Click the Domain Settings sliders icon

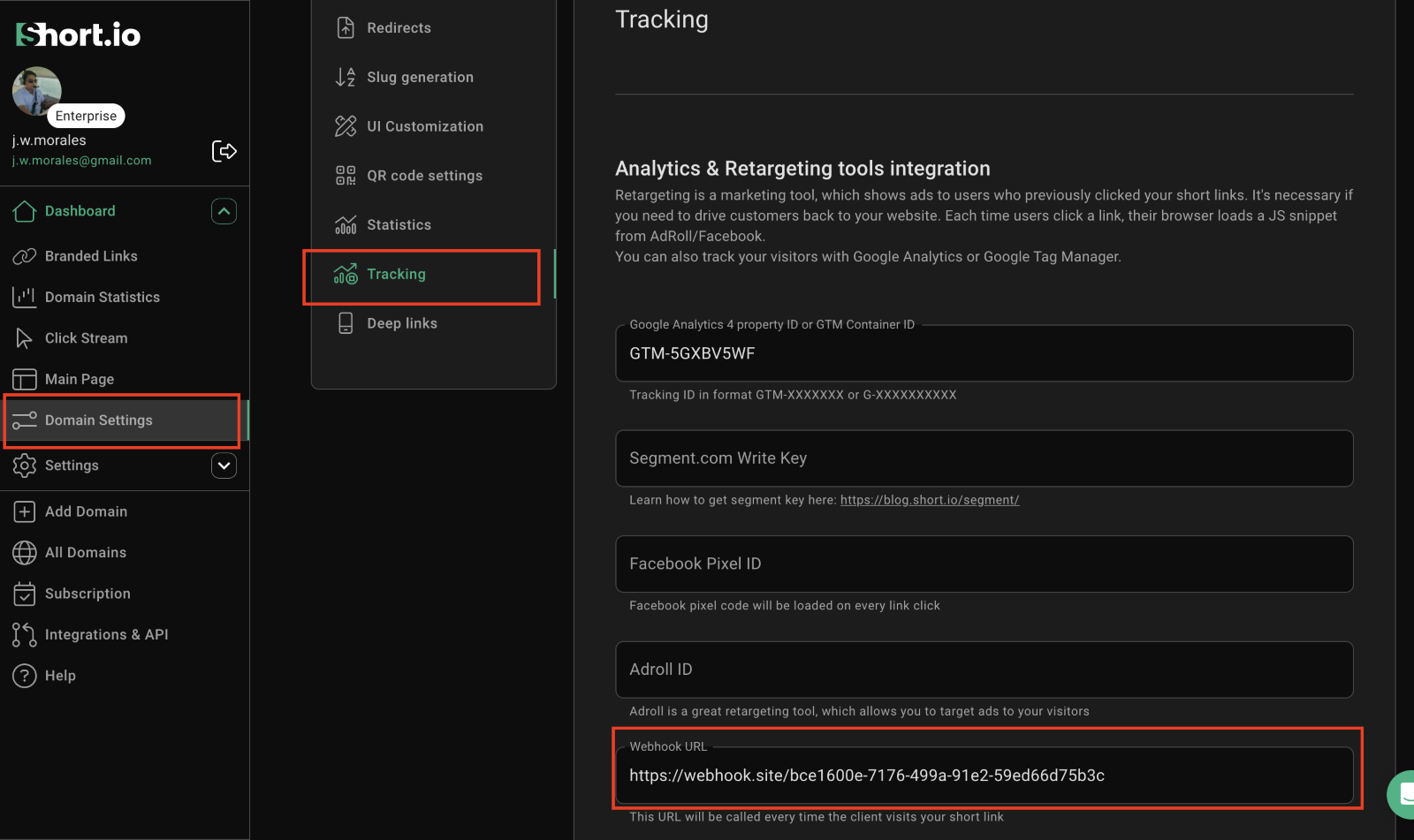coord(25,420)
